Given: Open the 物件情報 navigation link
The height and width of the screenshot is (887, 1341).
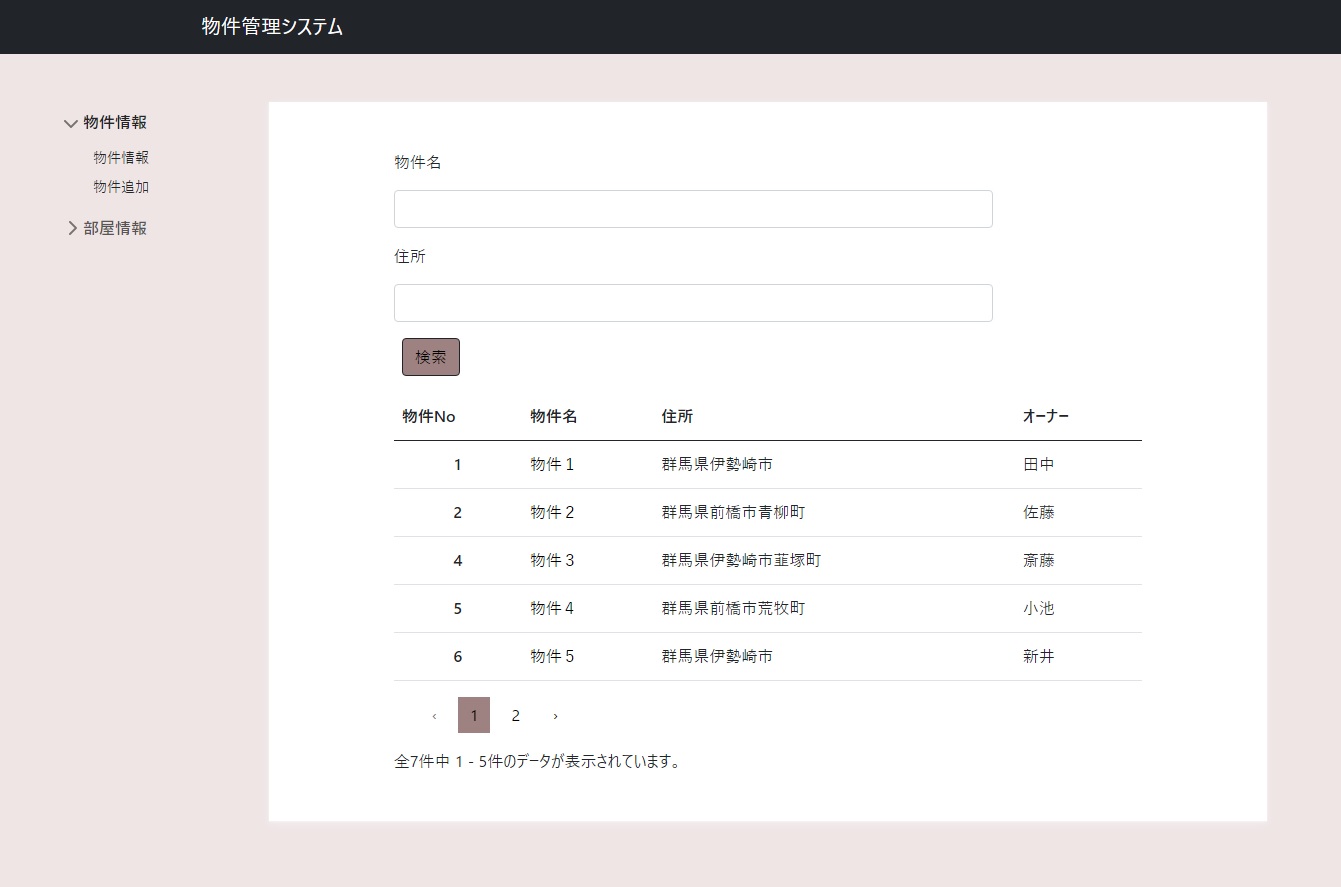Looking at the screenshot, I should pyautogui.click(x=120, y=157).
